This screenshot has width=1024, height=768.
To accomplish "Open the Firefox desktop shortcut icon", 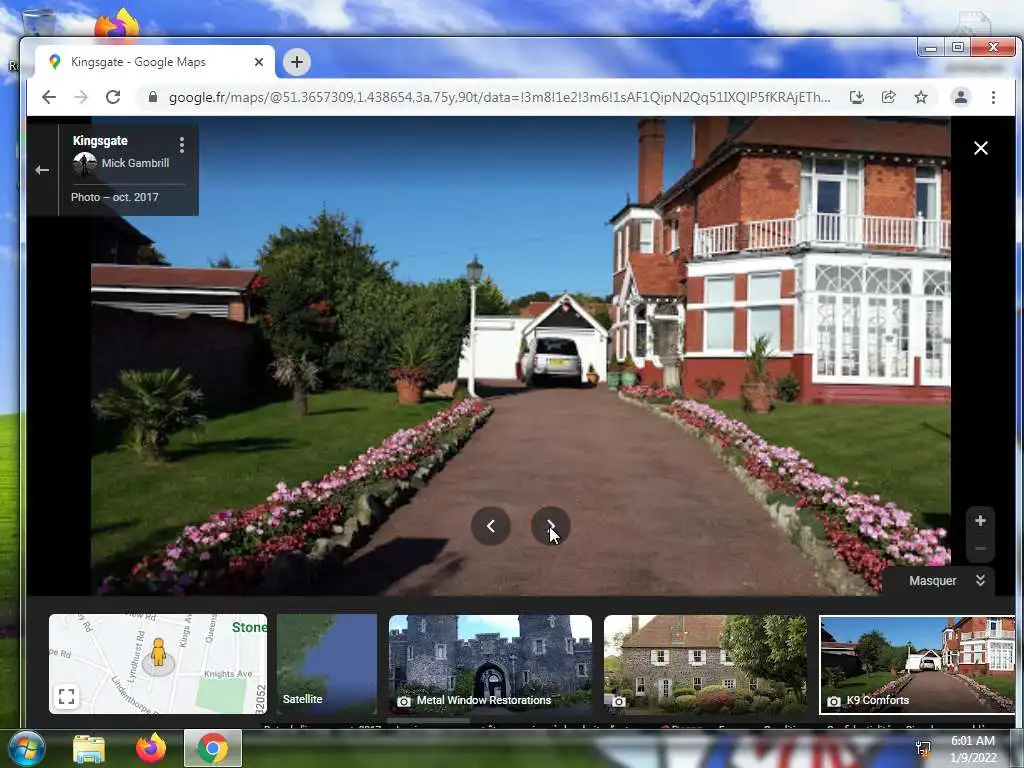I will point(117,23).
